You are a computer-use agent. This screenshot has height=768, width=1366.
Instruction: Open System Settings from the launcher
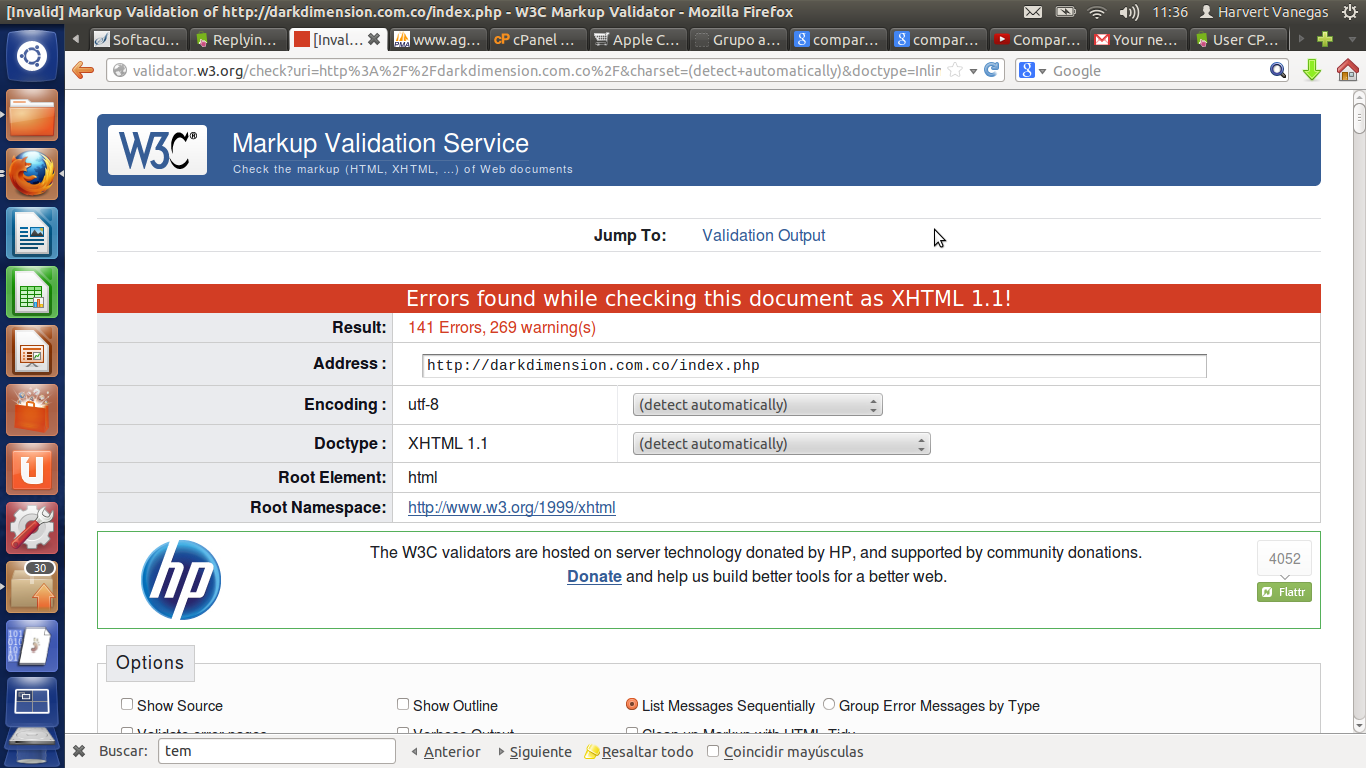[32, 528]
